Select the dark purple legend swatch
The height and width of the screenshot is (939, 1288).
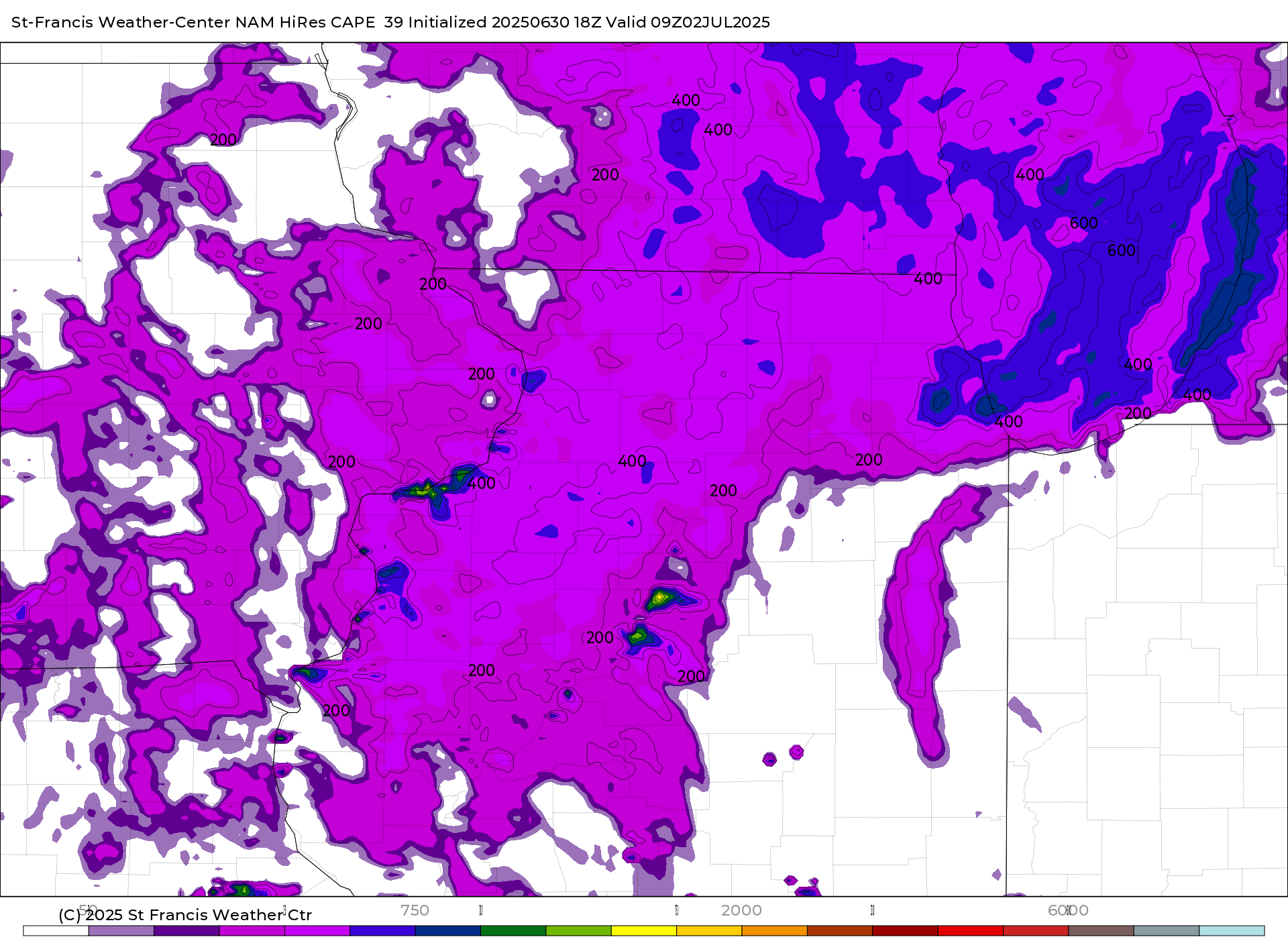coord(186,931)
